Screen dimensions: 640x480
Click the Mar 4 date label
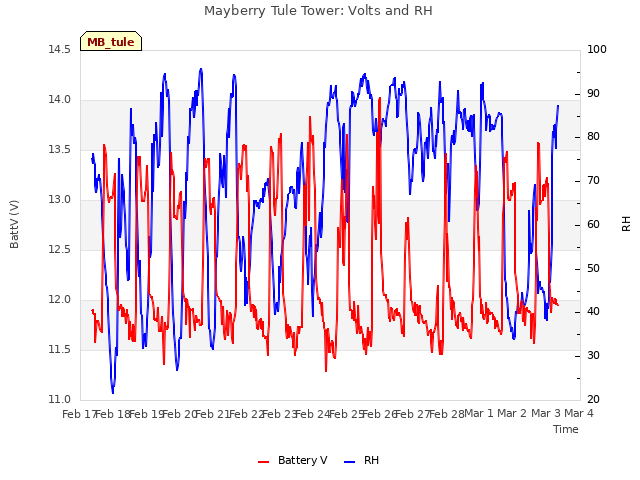click(579, 414)
